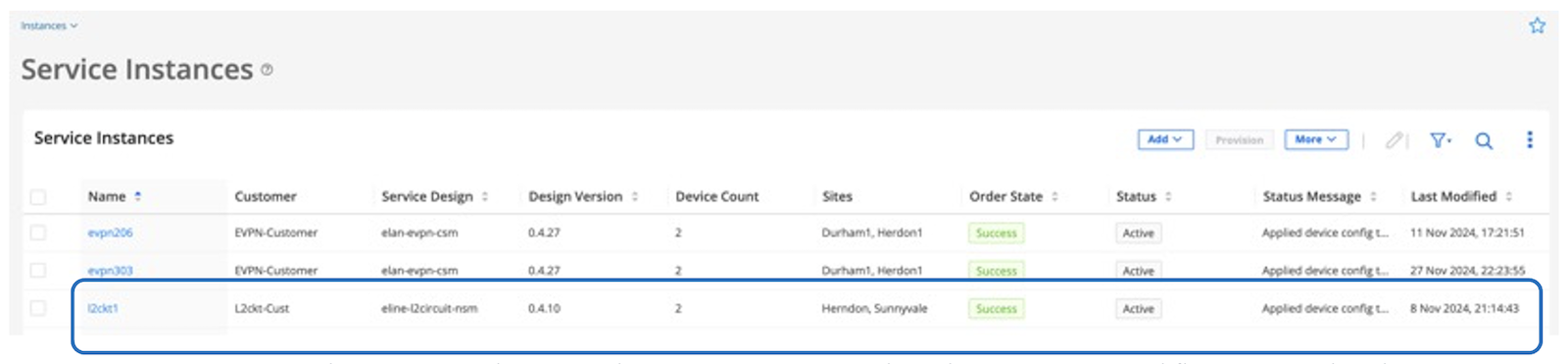
Task: Click the Sites column header
Action: pos(837,196)
